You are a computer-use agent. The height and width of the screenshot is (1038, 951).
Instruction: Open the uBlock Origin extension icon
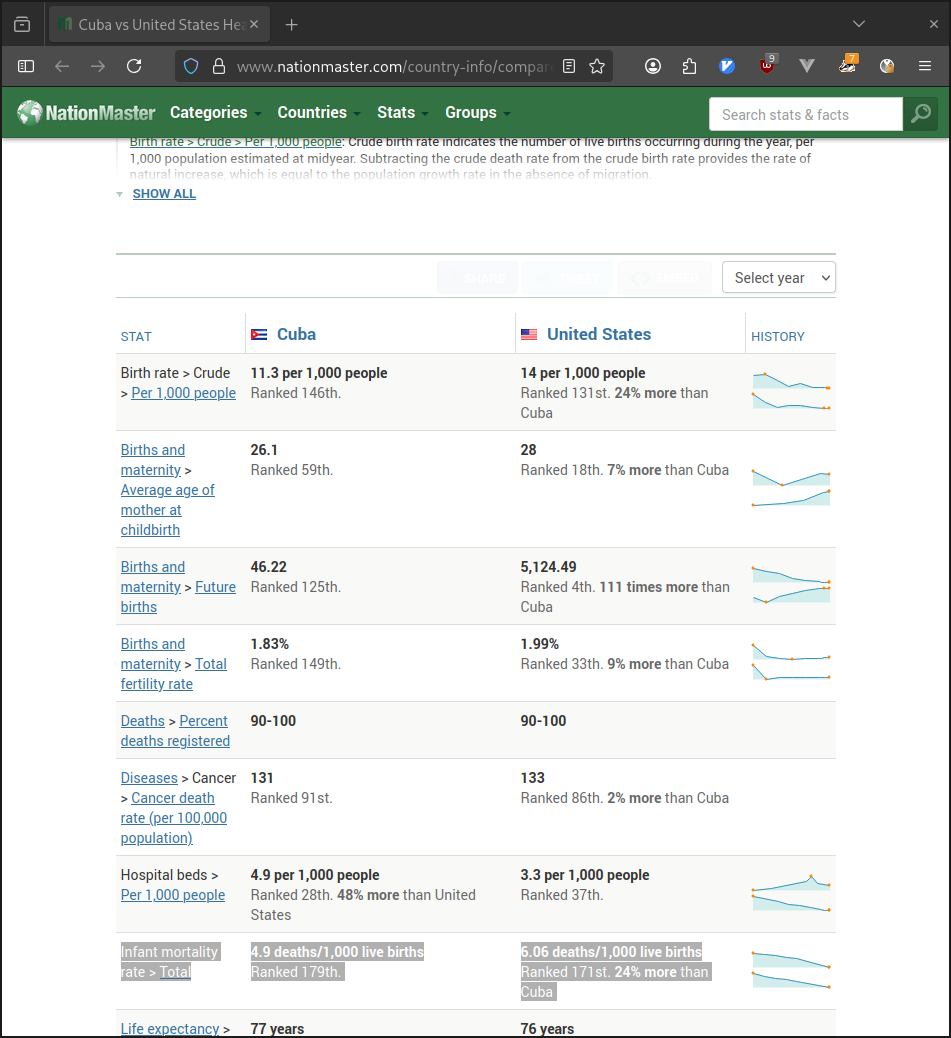(x=767, y=66)
